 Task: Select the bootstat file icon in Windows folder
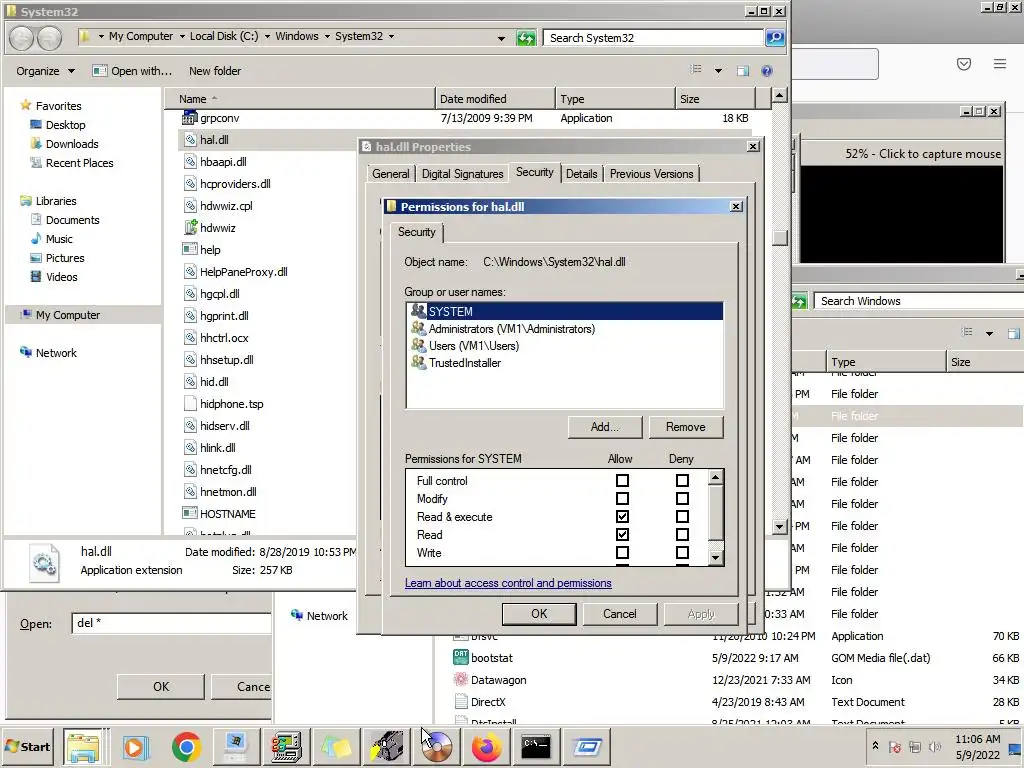tap(460, 658)
